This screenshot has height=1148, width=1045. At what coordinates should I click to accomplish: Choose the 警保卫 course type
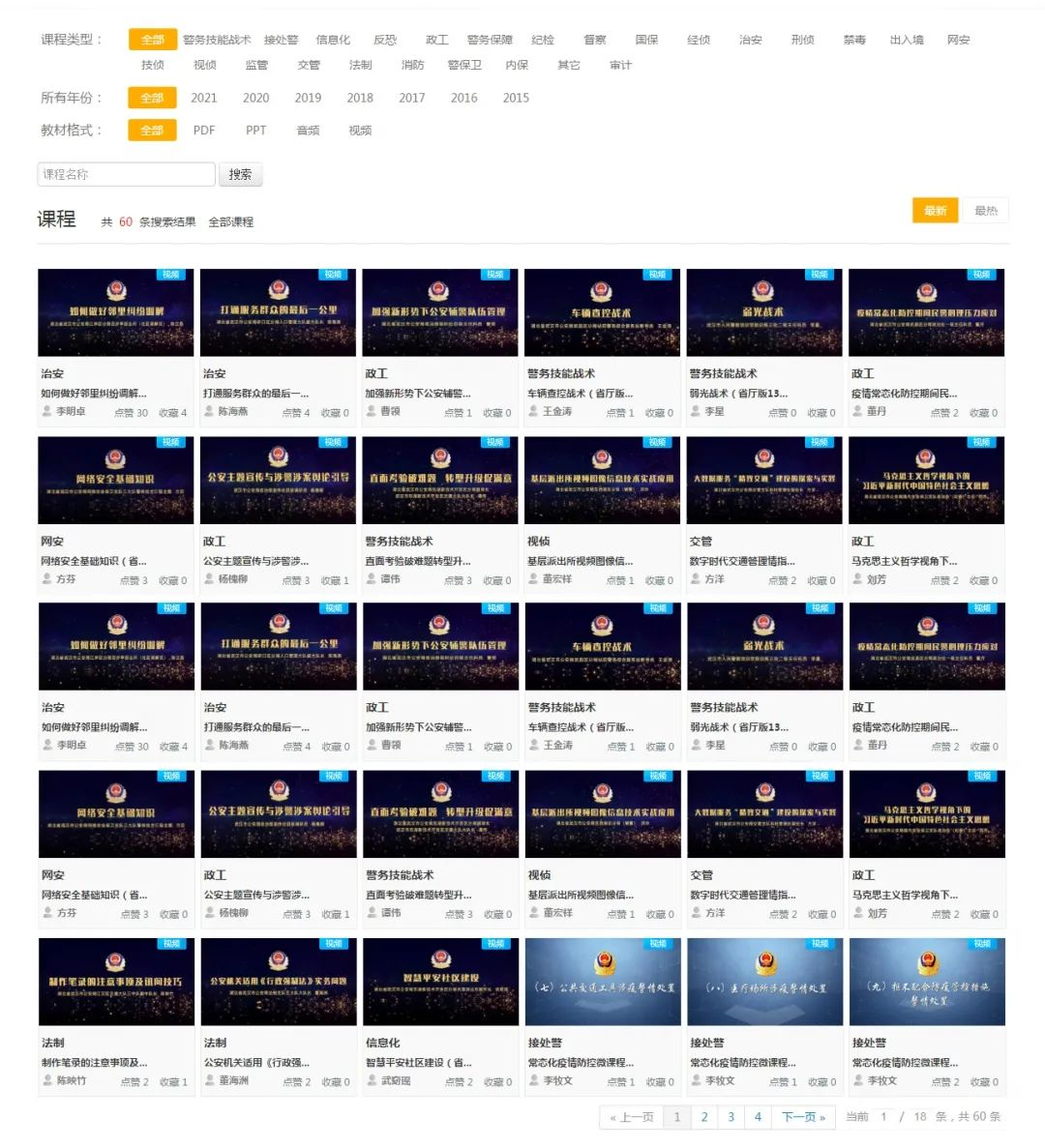(464, 65)
